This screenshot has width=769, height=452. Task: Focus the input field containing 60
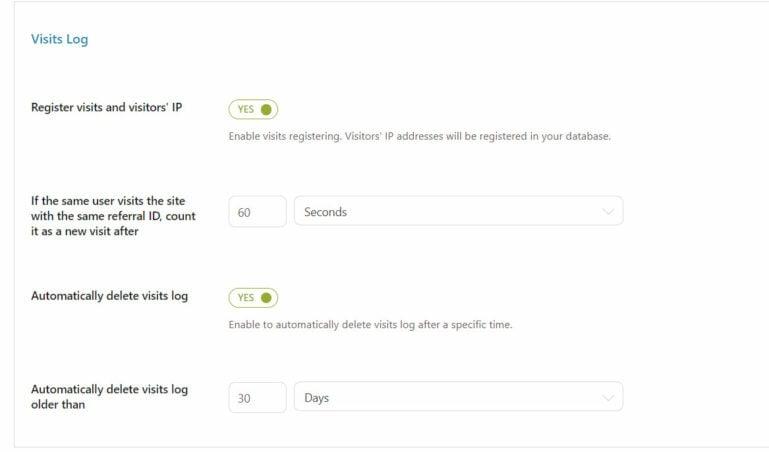(x=257, y=212)
